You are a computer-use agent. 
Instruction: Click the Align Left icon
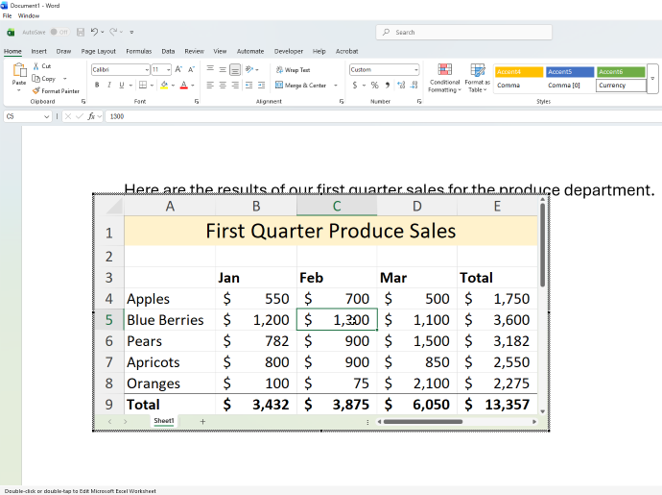click(x=210, y=85)
